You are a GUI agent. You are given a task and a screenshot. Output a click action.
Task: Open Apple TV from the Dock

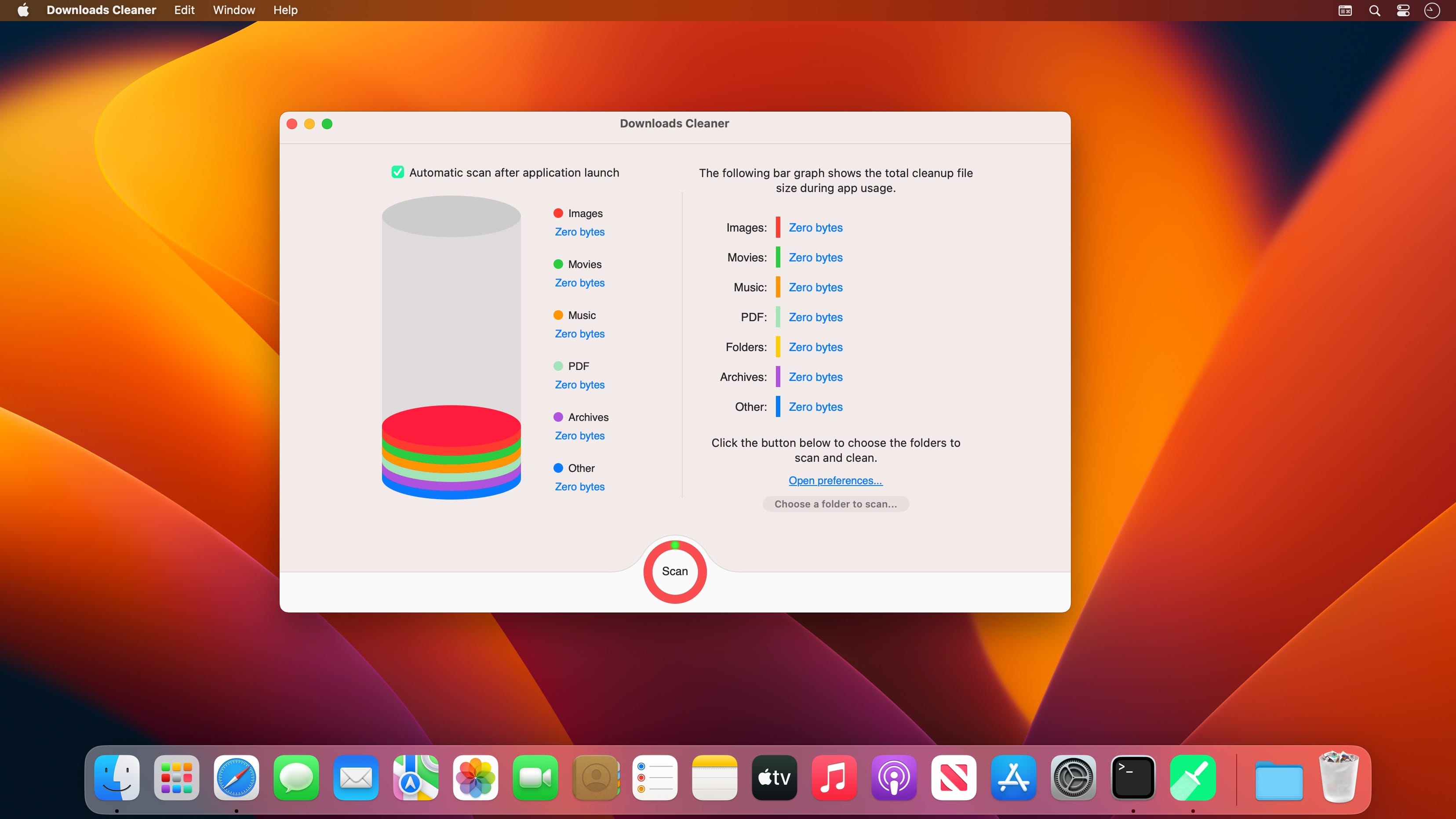click(x=774, y=778)
